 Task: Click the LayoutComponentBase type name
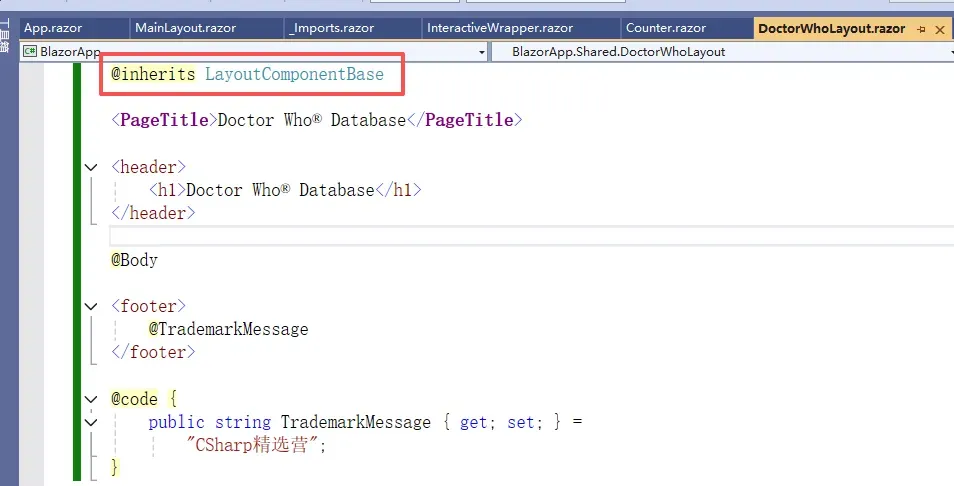coord(294,74)
